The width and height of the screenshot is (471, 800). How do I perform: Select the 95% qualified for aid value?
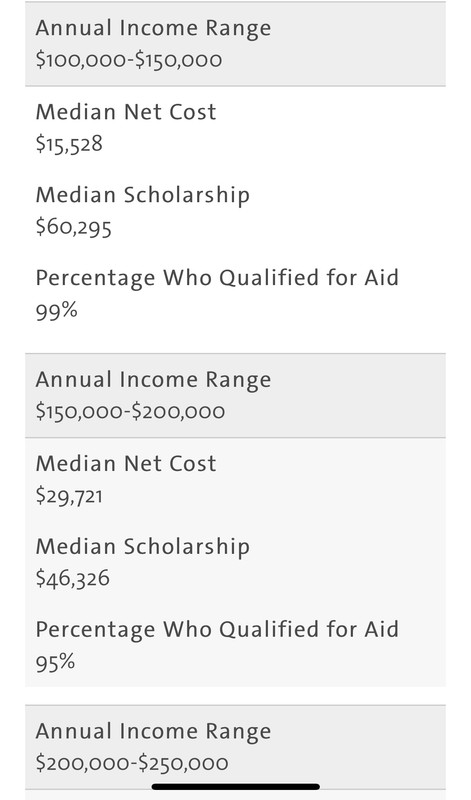[56, 662]
